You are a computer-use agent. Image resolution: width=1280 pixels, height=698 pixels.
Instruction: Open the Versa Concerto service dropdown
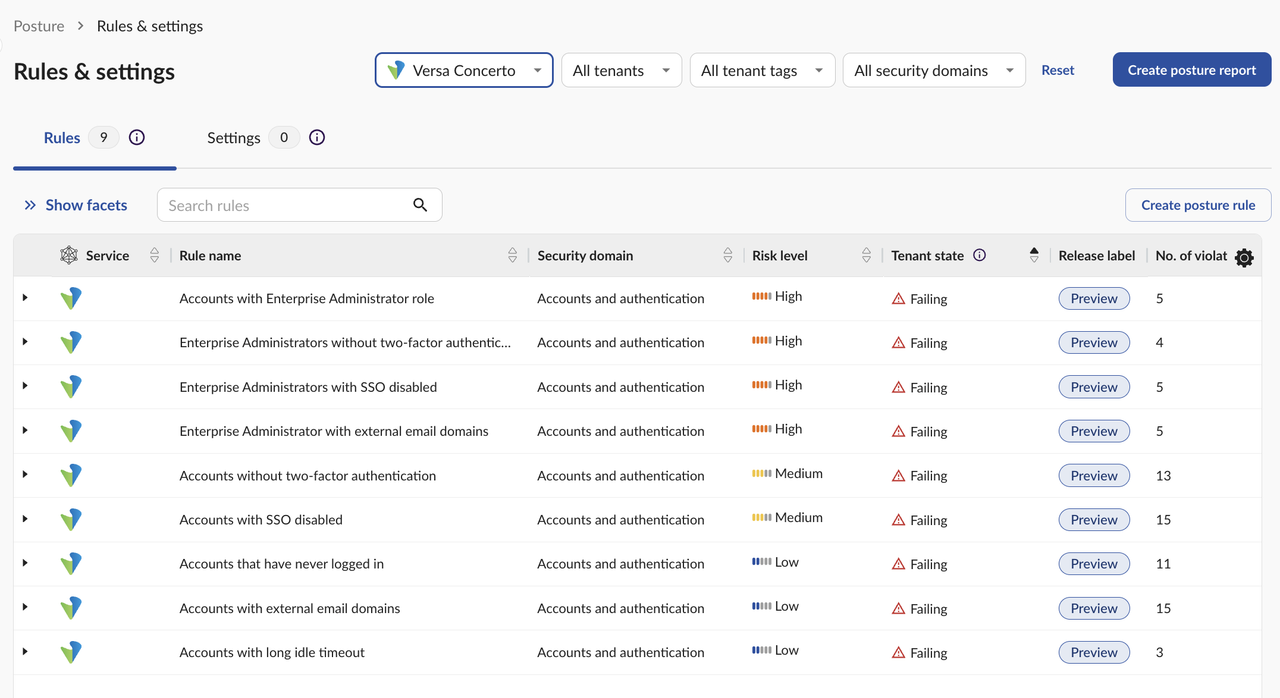[464, 71]
